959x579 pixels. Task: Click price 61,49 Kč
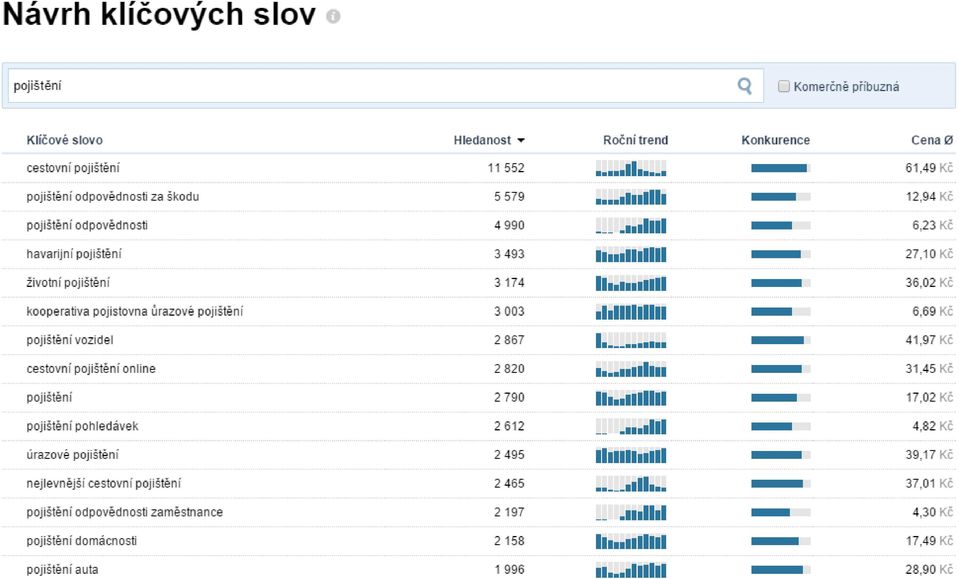(929, 168)
